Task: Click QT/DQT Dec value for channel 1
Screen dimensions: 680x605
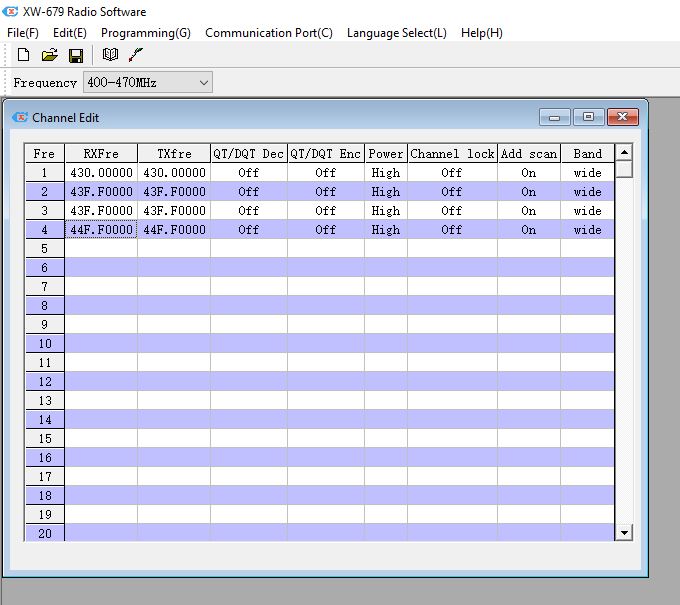Action: (248, 173)
